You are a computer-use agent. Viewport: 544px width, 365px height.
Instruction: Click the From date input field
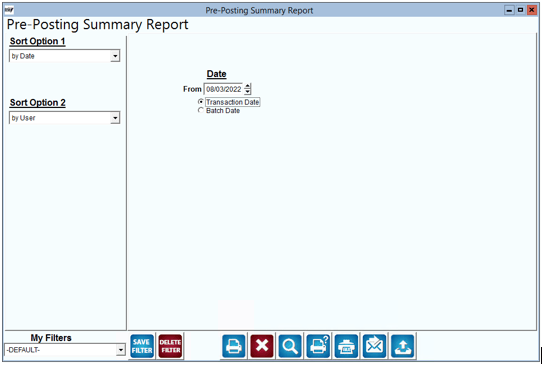coord(223,89)
